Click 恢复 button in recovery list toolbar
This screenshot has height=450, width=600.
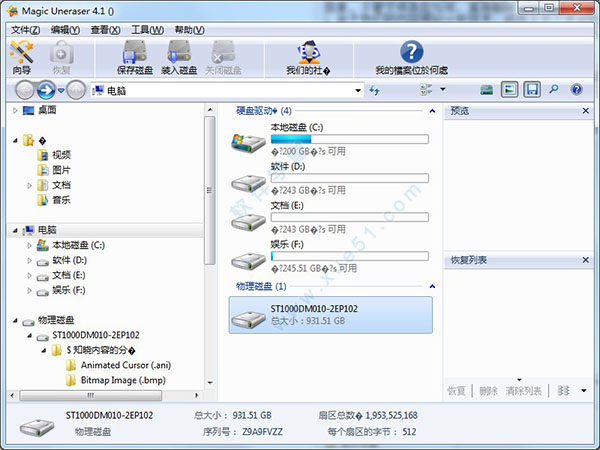(457, 391)
